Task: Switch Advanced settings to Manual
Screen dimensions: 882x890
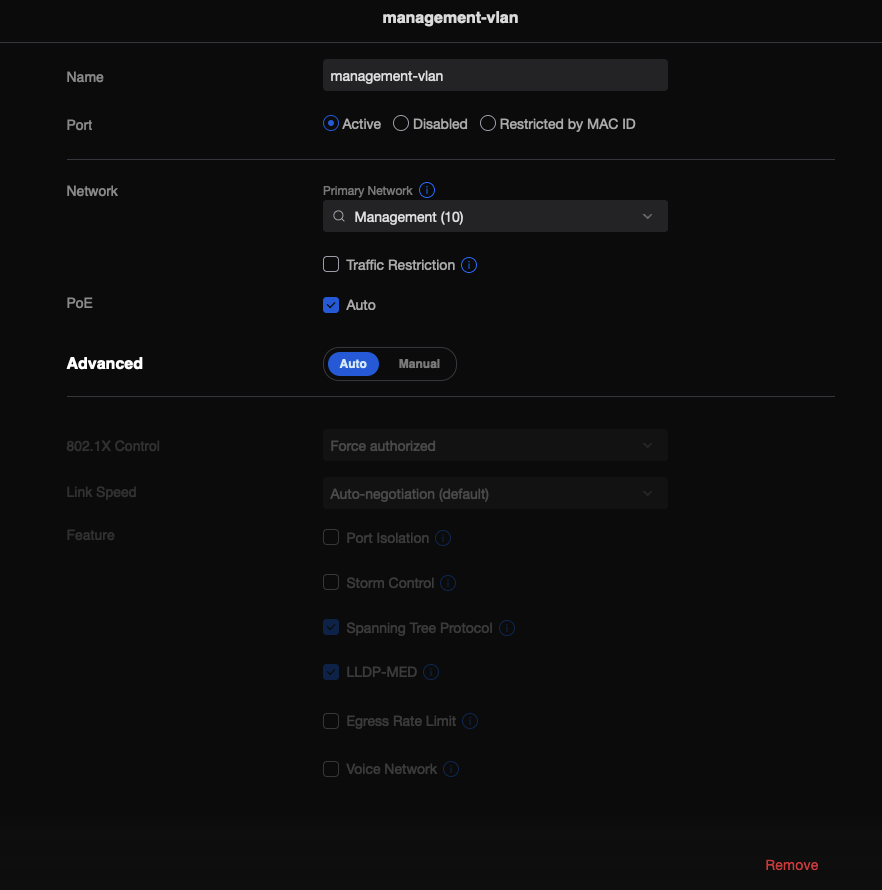Action: point(419,364)
